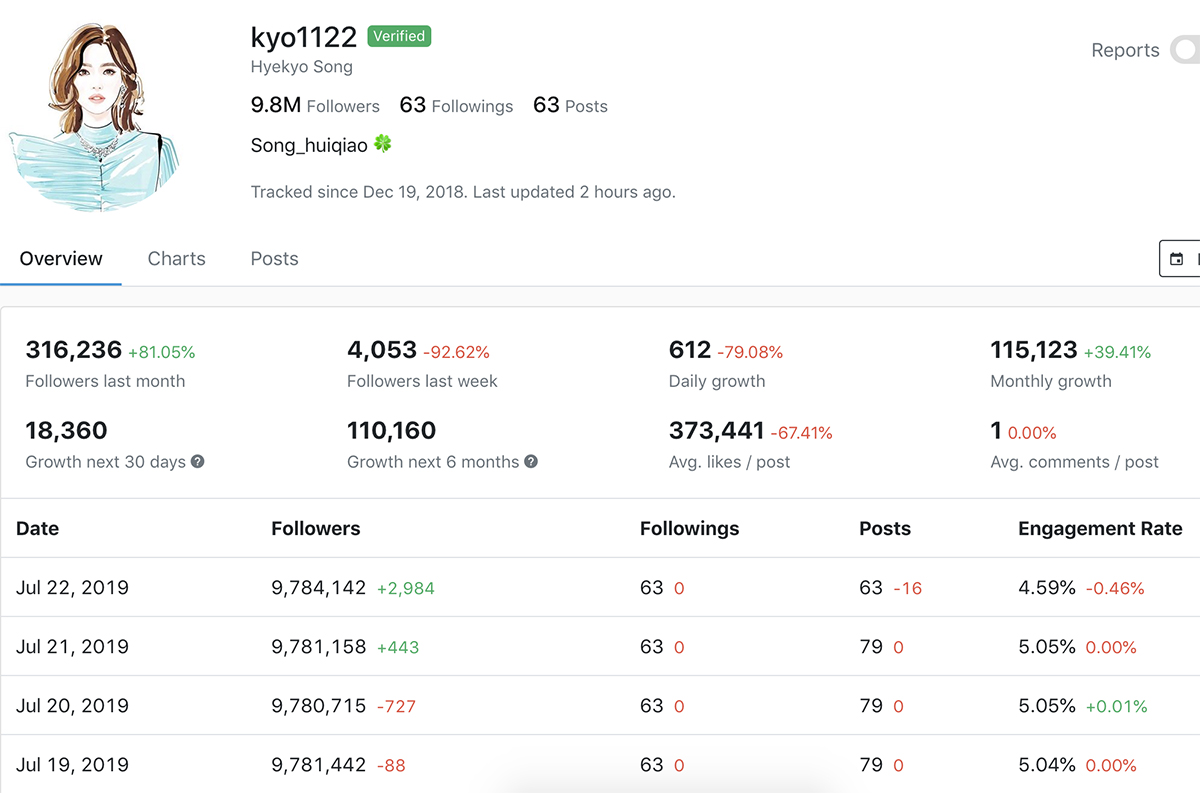Open the illustrated profile avatar
1200x793 pixels.
tap(97, 115)
